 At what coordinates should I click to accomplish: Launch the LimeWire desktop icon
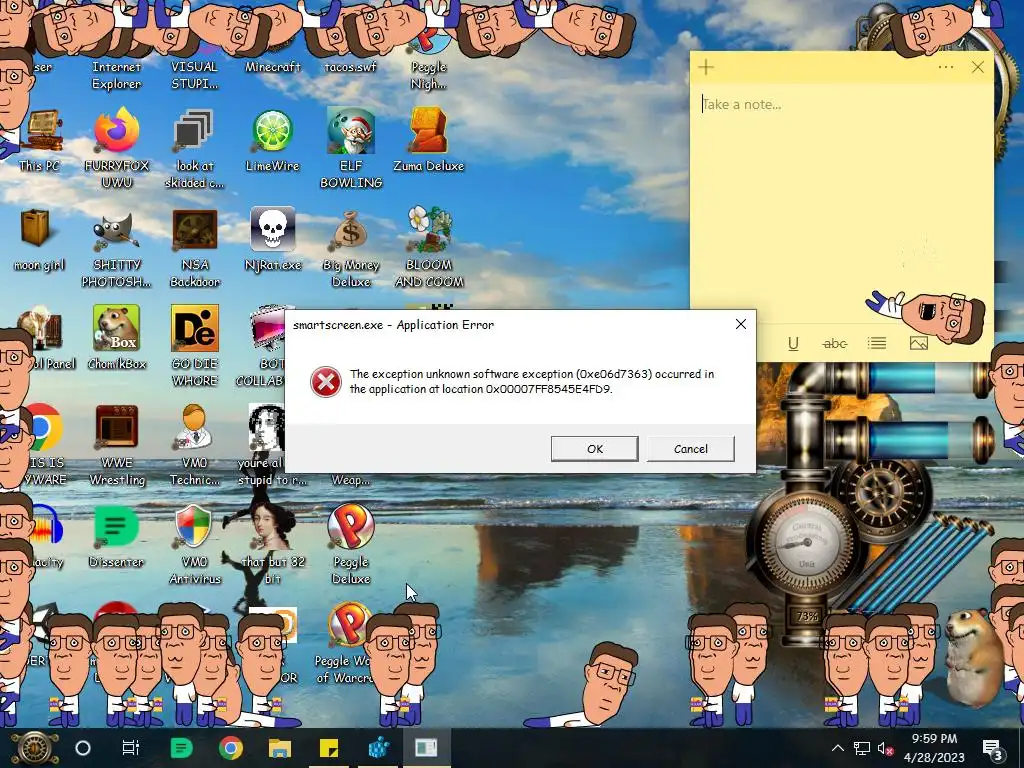tap(272, 140)
